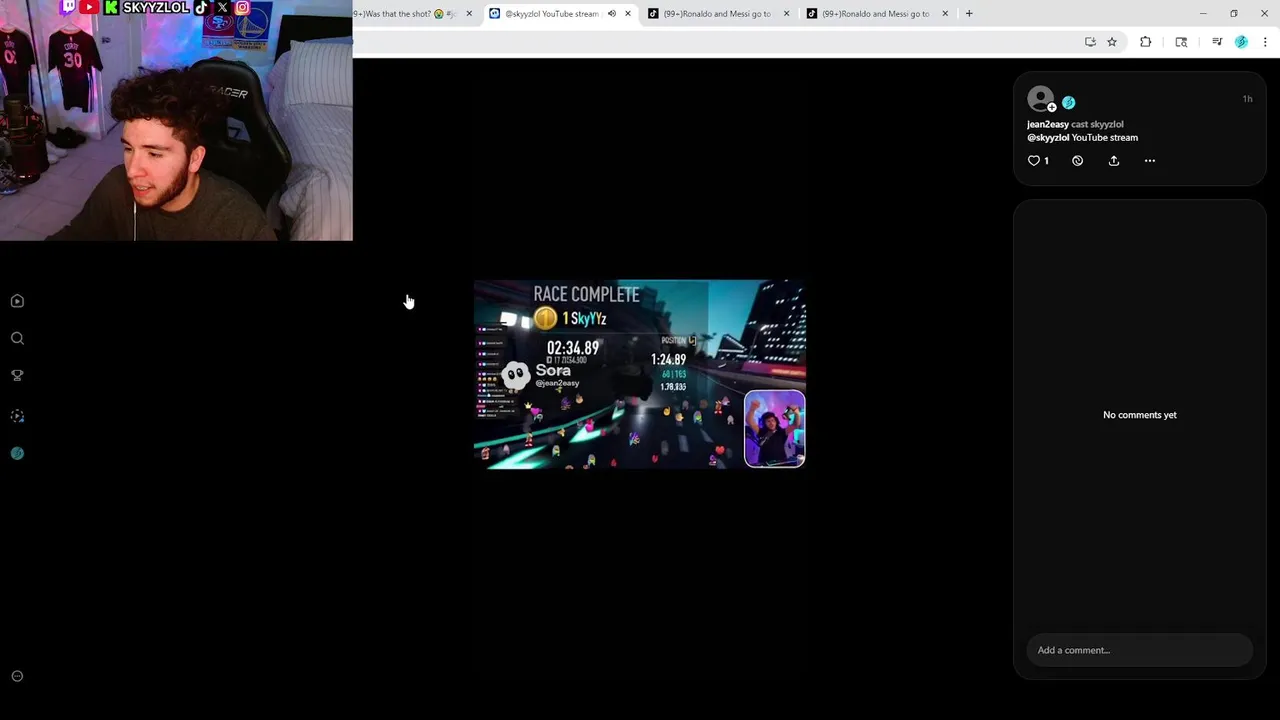Open the media controls icon in browser toolbar
This screenshot has height=720, width=1280.
(x=1217, y=42)
